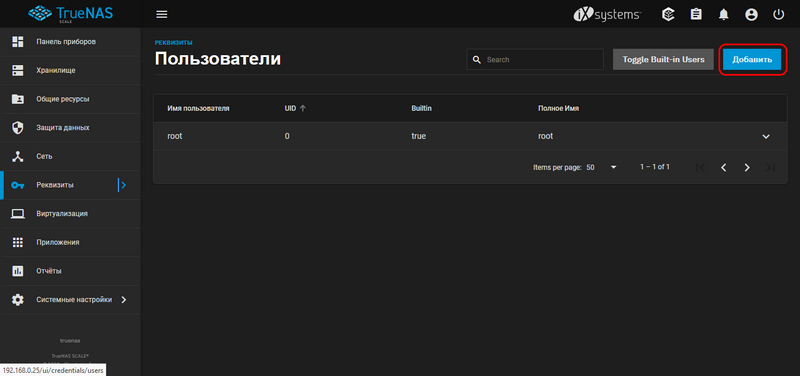800x376 pixels.
Task: Click the РЕКВИЗИТЫ breadcrumb link
Action: tap(173, 42)
